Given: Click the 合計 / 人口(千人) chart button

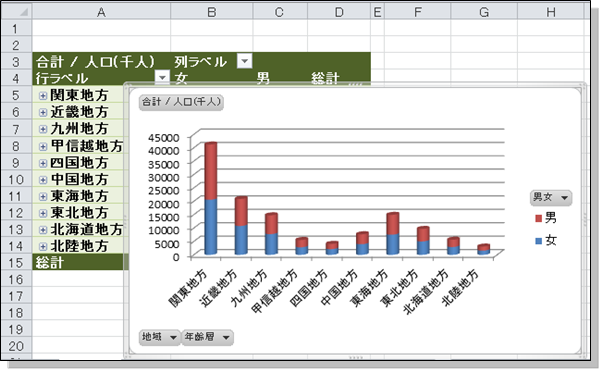Looking at the screenshot, I should [x=181, y=102].
